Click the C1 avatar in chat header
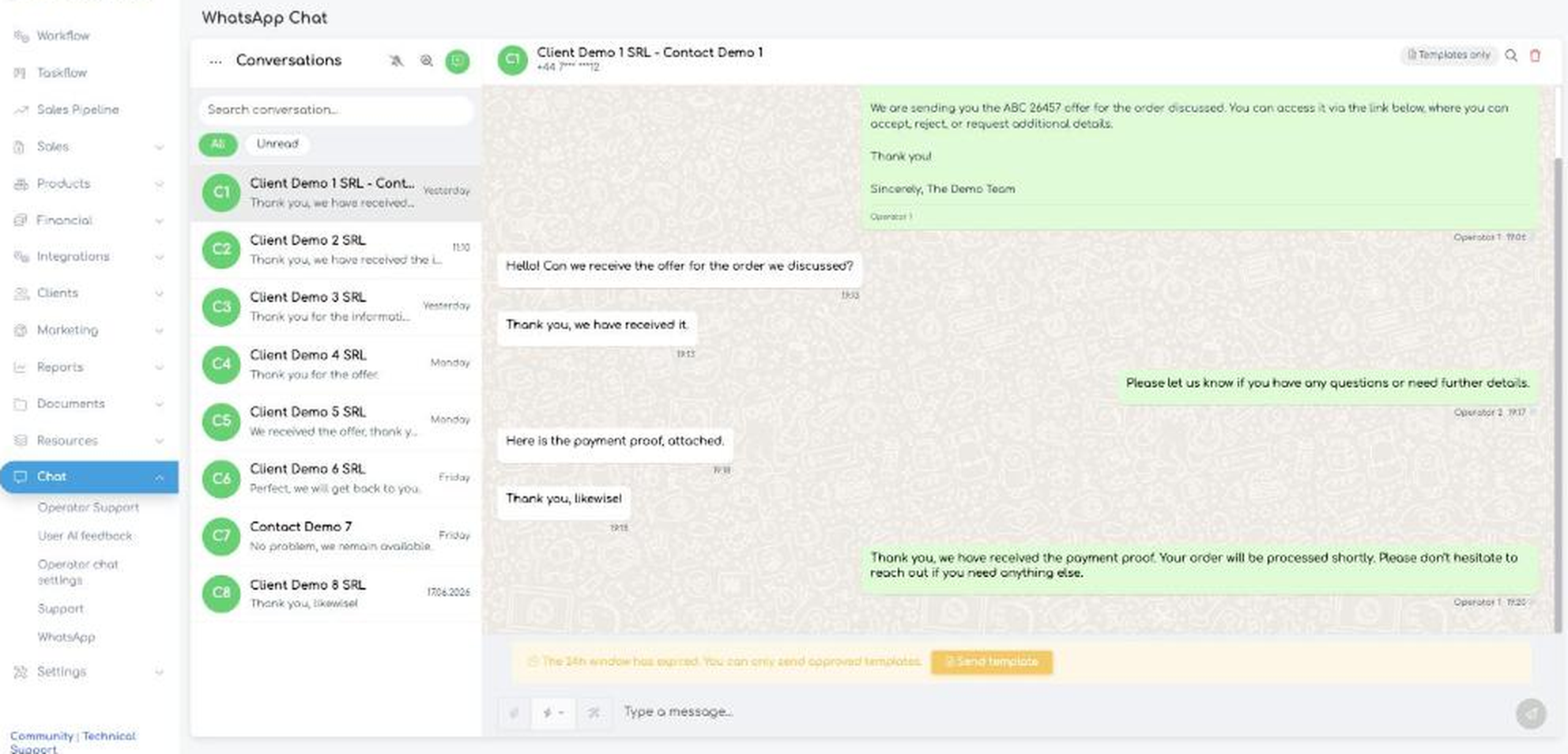Viewport: 1568px width, 754px height. coord(512,59)
